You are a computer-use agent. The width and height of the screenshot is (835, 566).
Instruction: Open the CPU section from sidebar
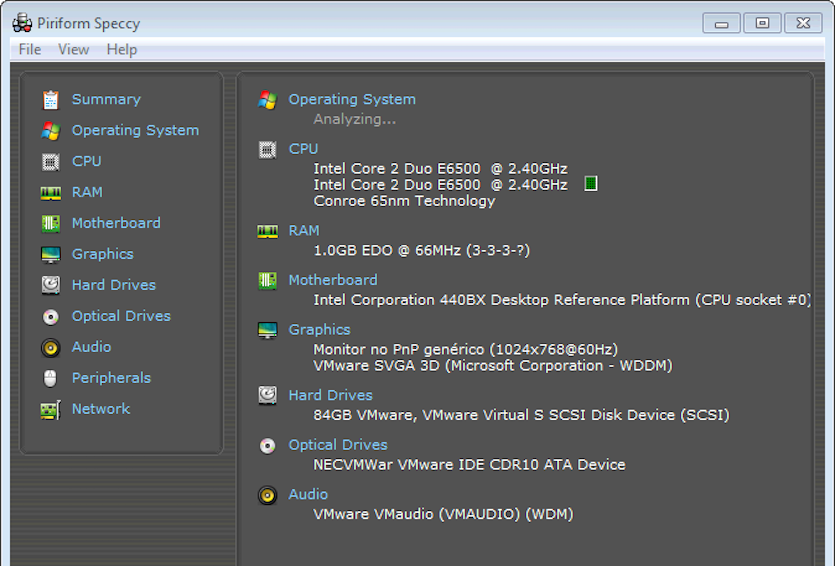tap(87, 161)
